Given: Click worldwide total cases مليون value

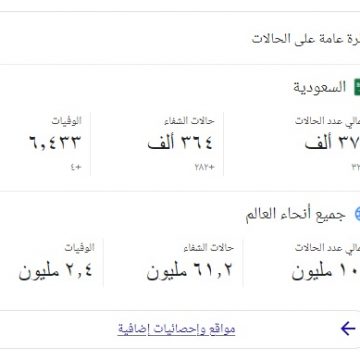Looking at the screenshot, I should (326, 271).
